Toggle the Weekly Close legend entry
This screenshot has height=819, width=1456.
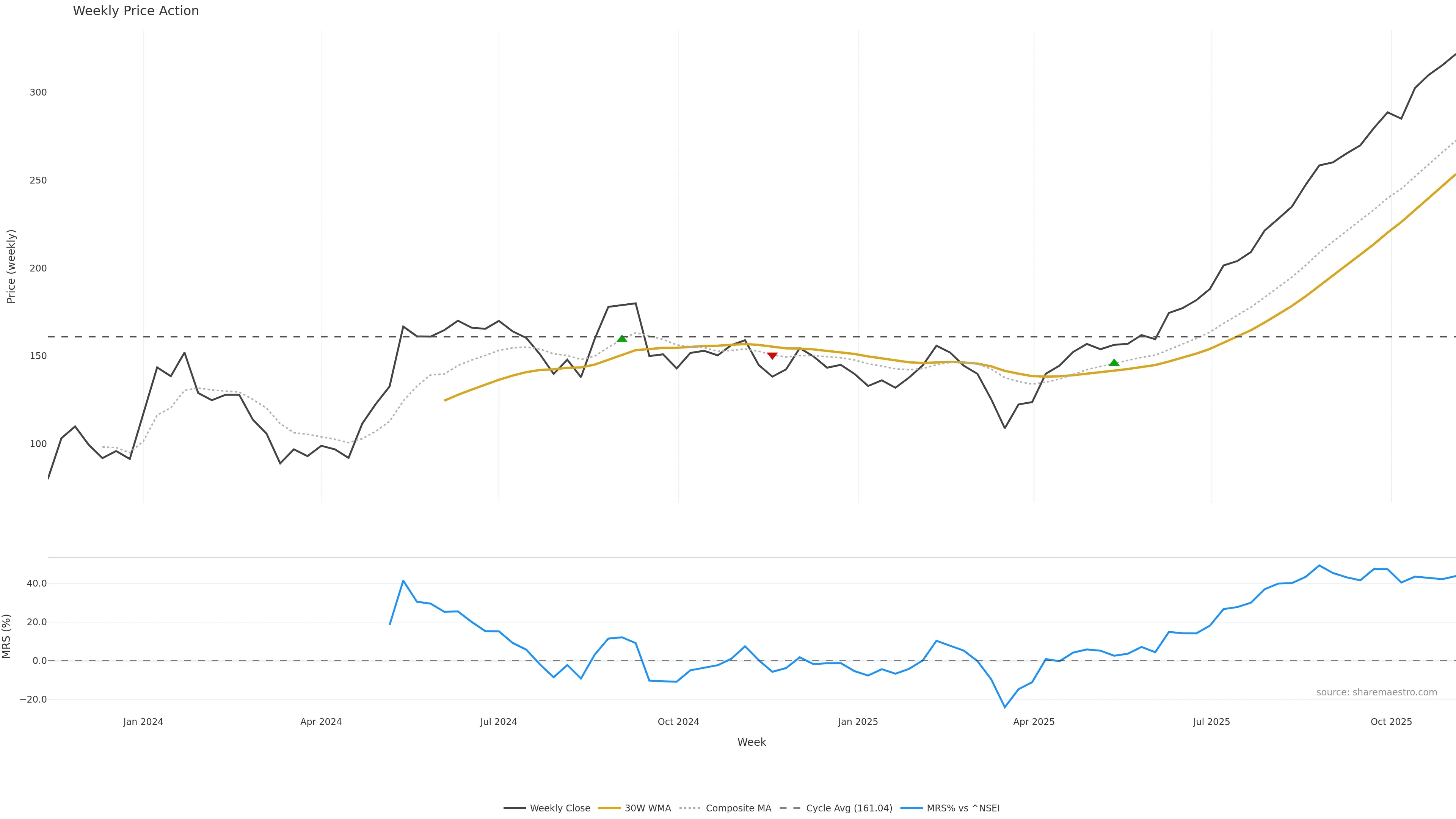coord(547,808)
